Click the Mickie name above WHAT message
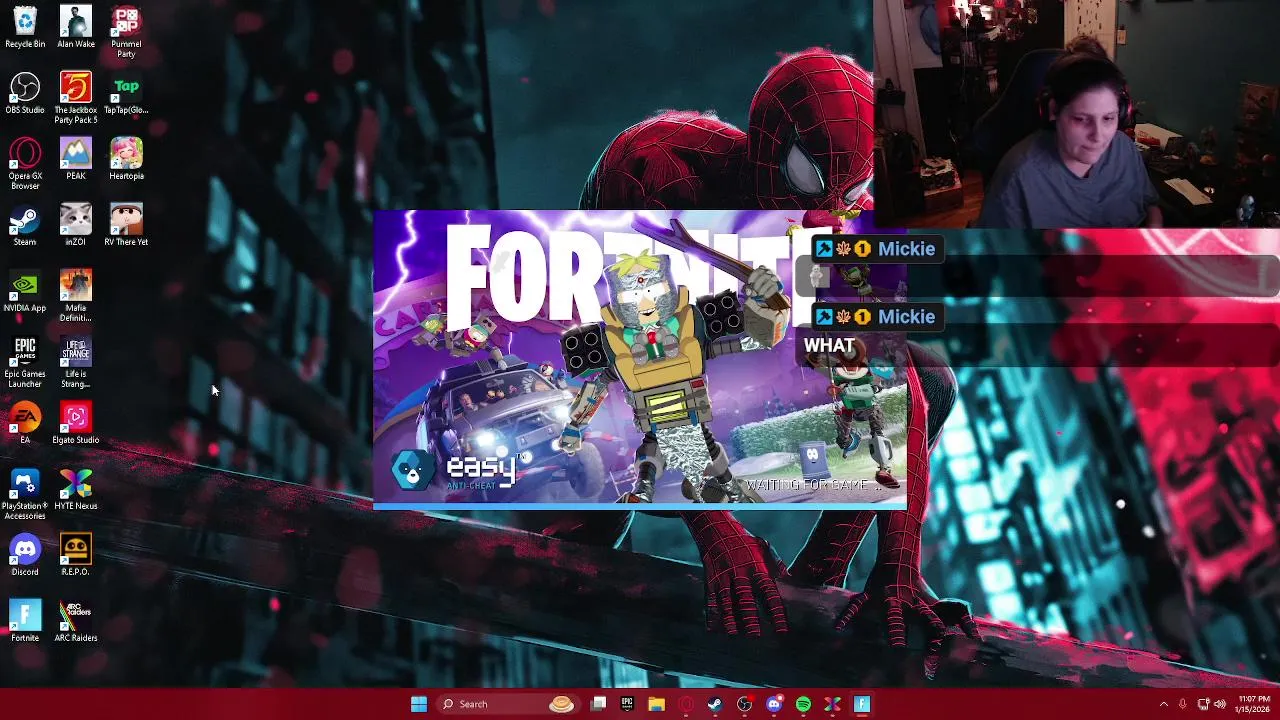The image size is (1280, 720). (906, 317)
